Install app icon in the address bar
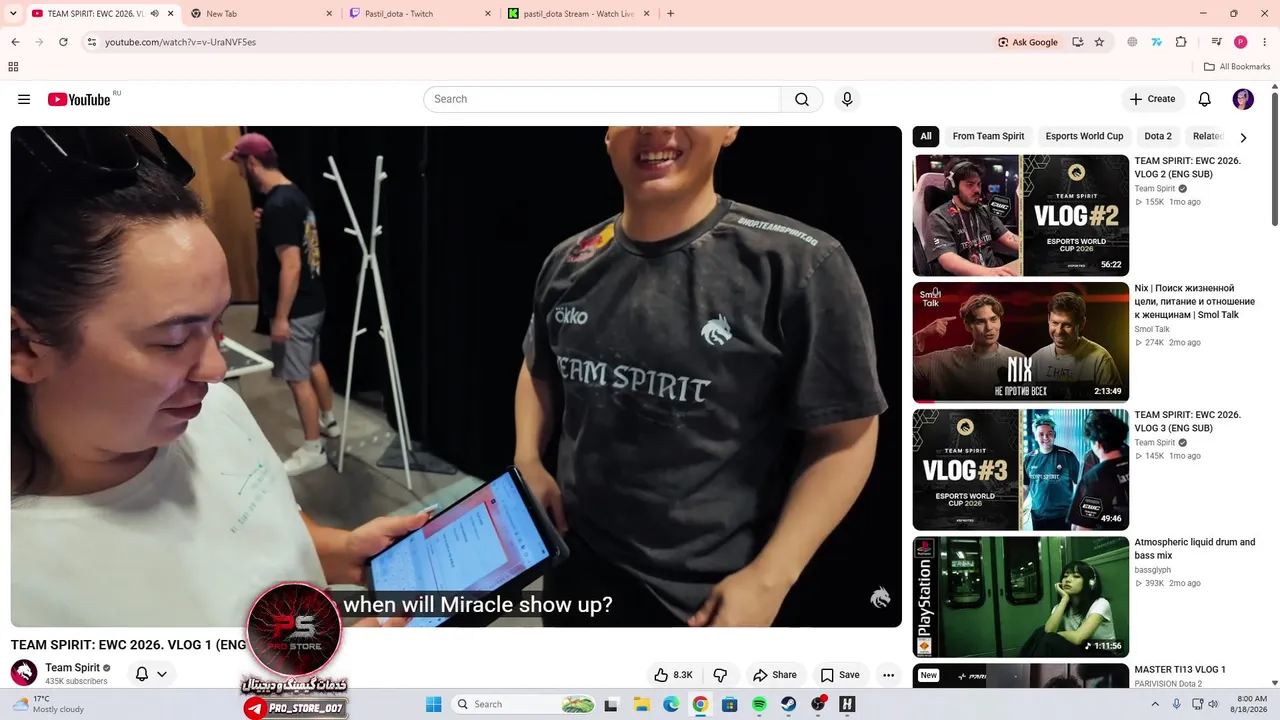 [x=1077, y=42]
